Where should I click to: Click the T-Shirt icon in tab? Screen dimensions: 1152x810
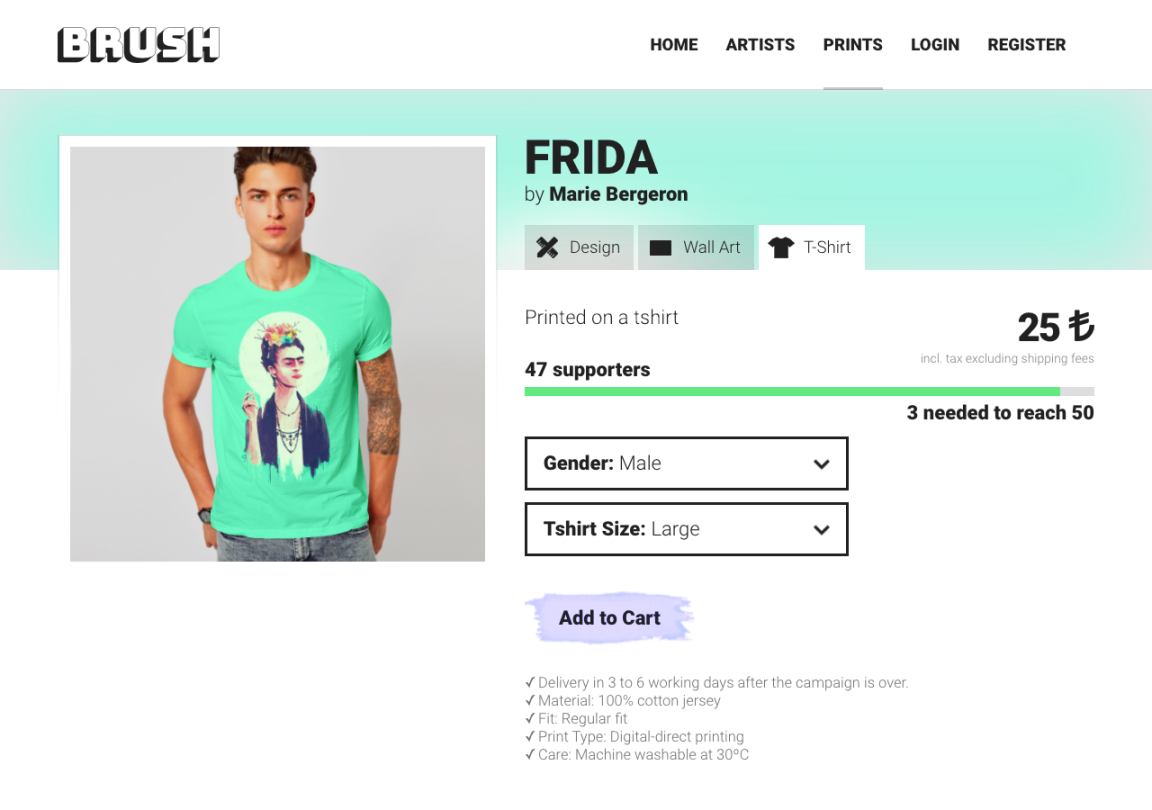tap(781, 248)
